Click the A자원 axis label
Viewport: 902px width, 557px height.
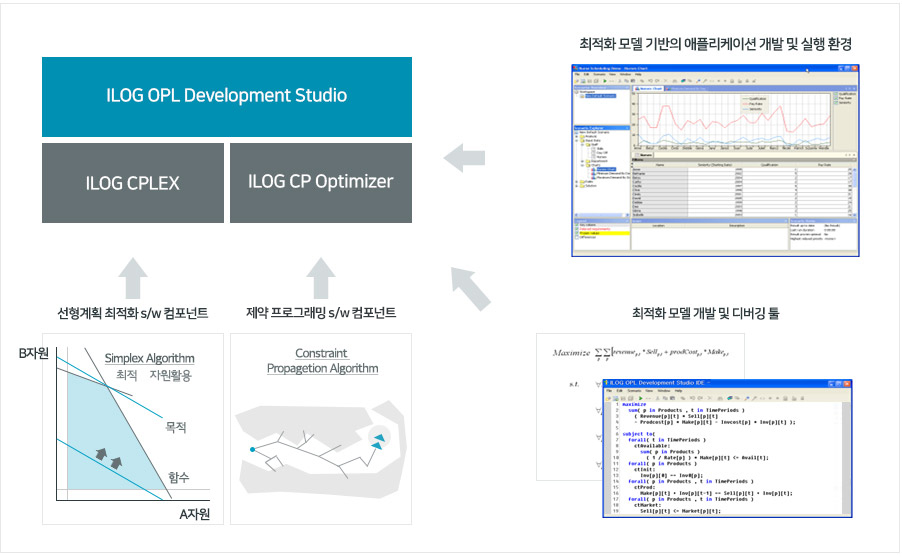coord(194,514)
